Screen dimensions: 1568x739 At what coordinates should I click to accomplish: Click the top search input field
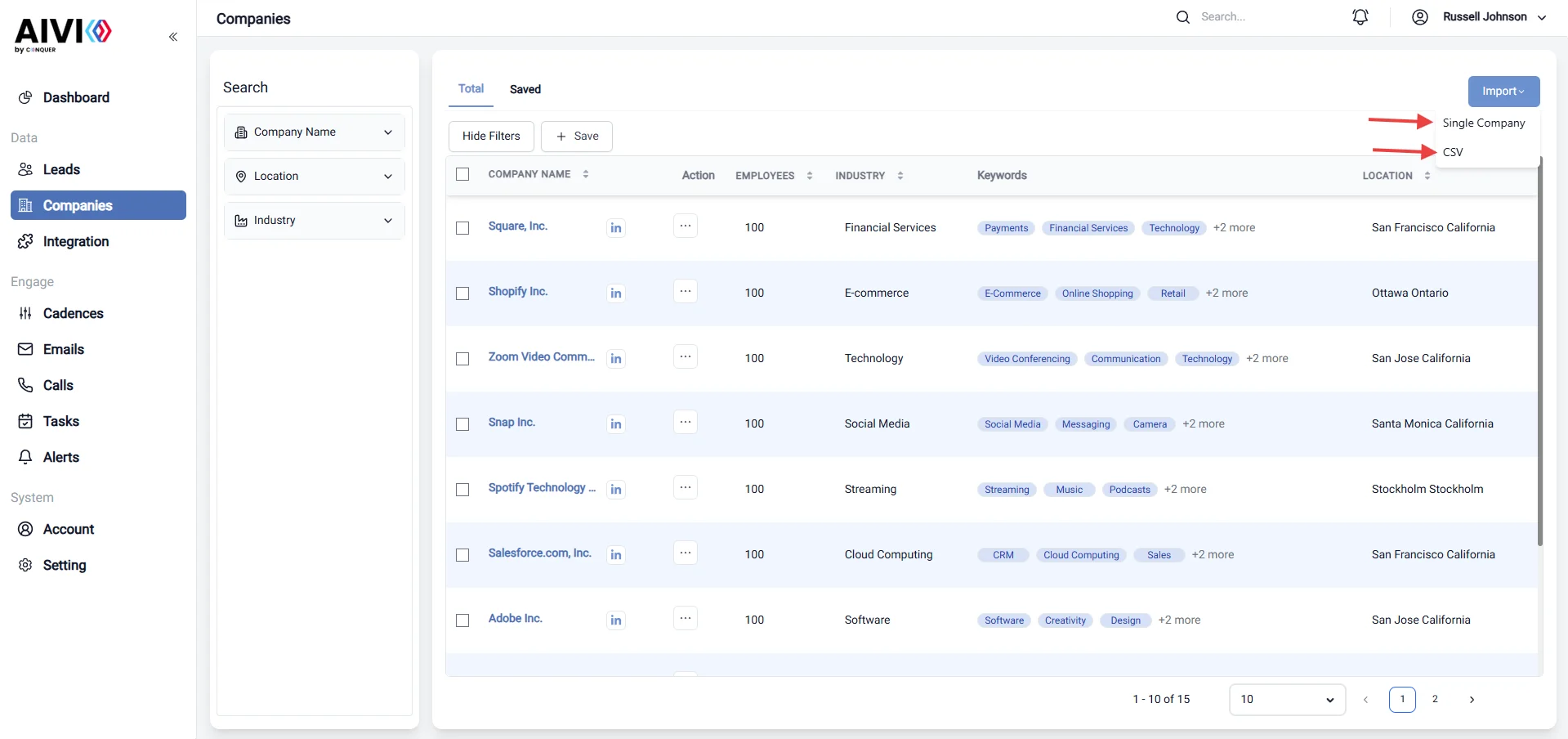(1258, 17)
